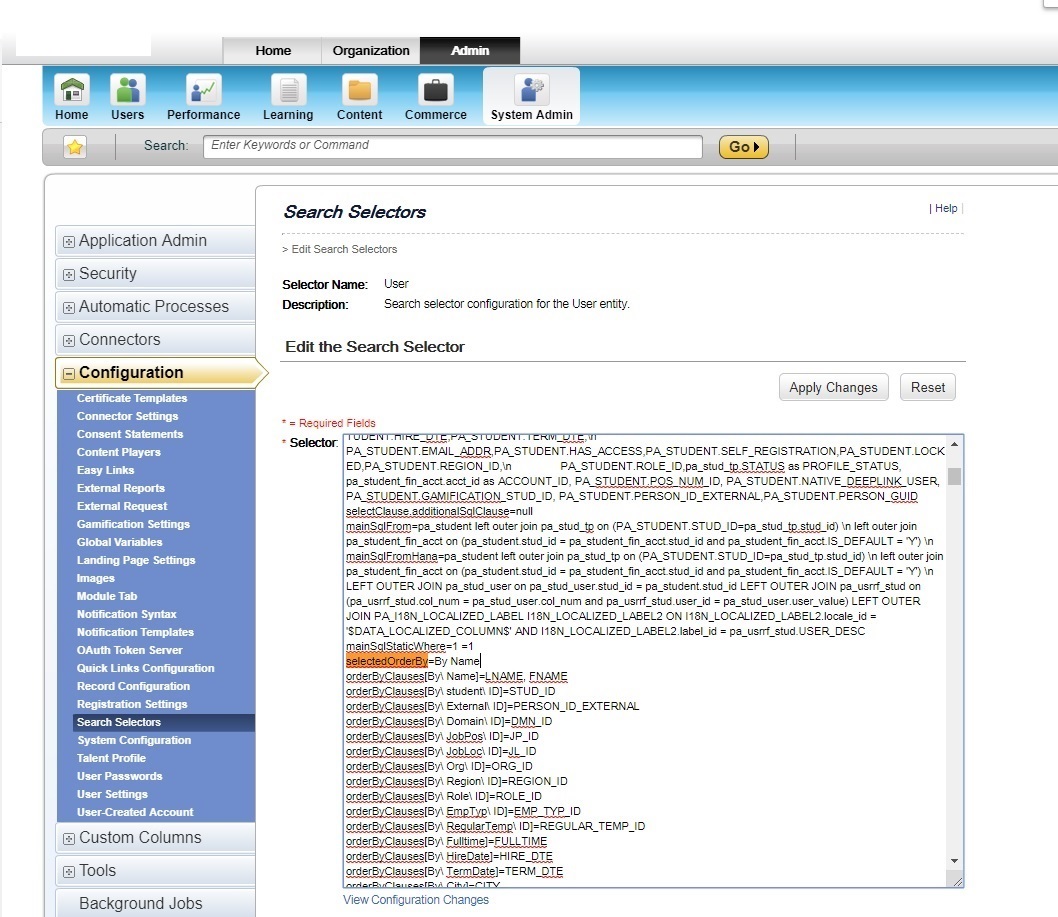Open the Content folder icon
This screenshot has width=1058, height=917.
(360, 90)
